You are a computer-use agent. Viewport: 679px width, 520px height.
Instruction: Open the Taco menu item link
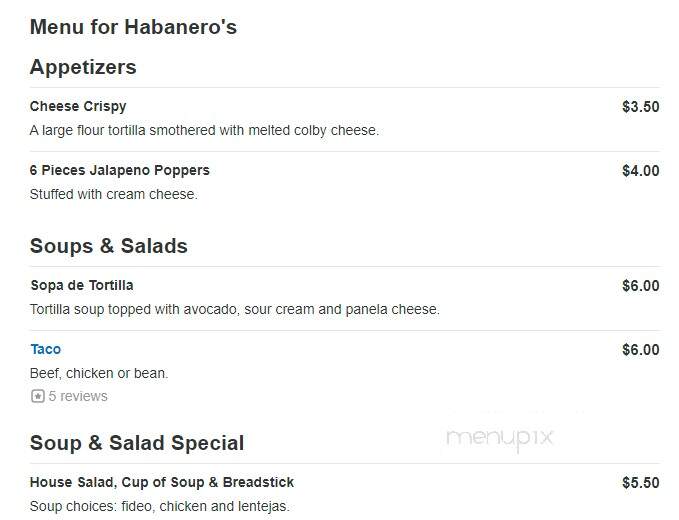(x=46, y=349)
